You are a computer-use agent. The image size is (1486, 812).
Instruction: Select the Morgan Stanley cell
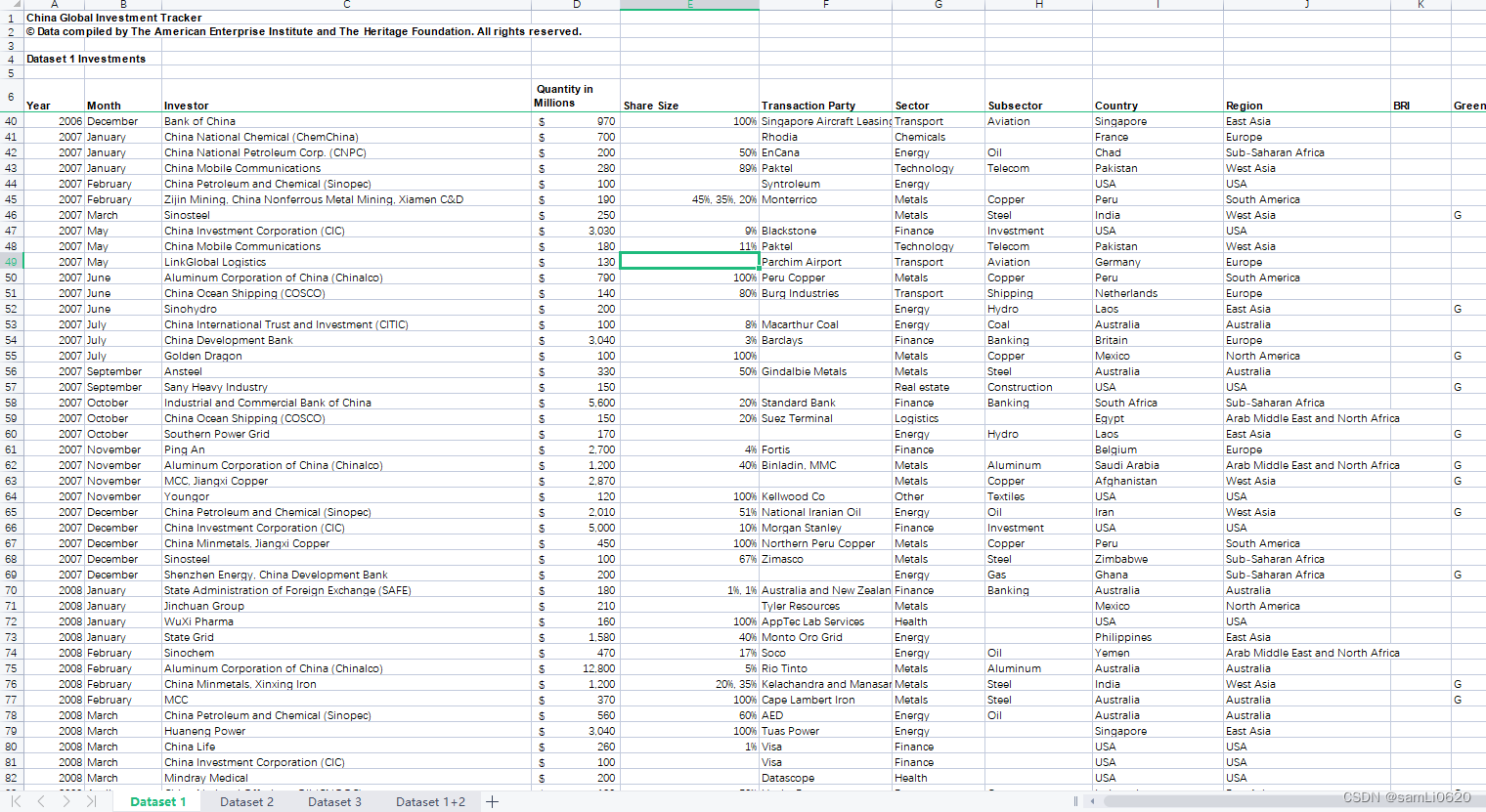click(825, 528)
